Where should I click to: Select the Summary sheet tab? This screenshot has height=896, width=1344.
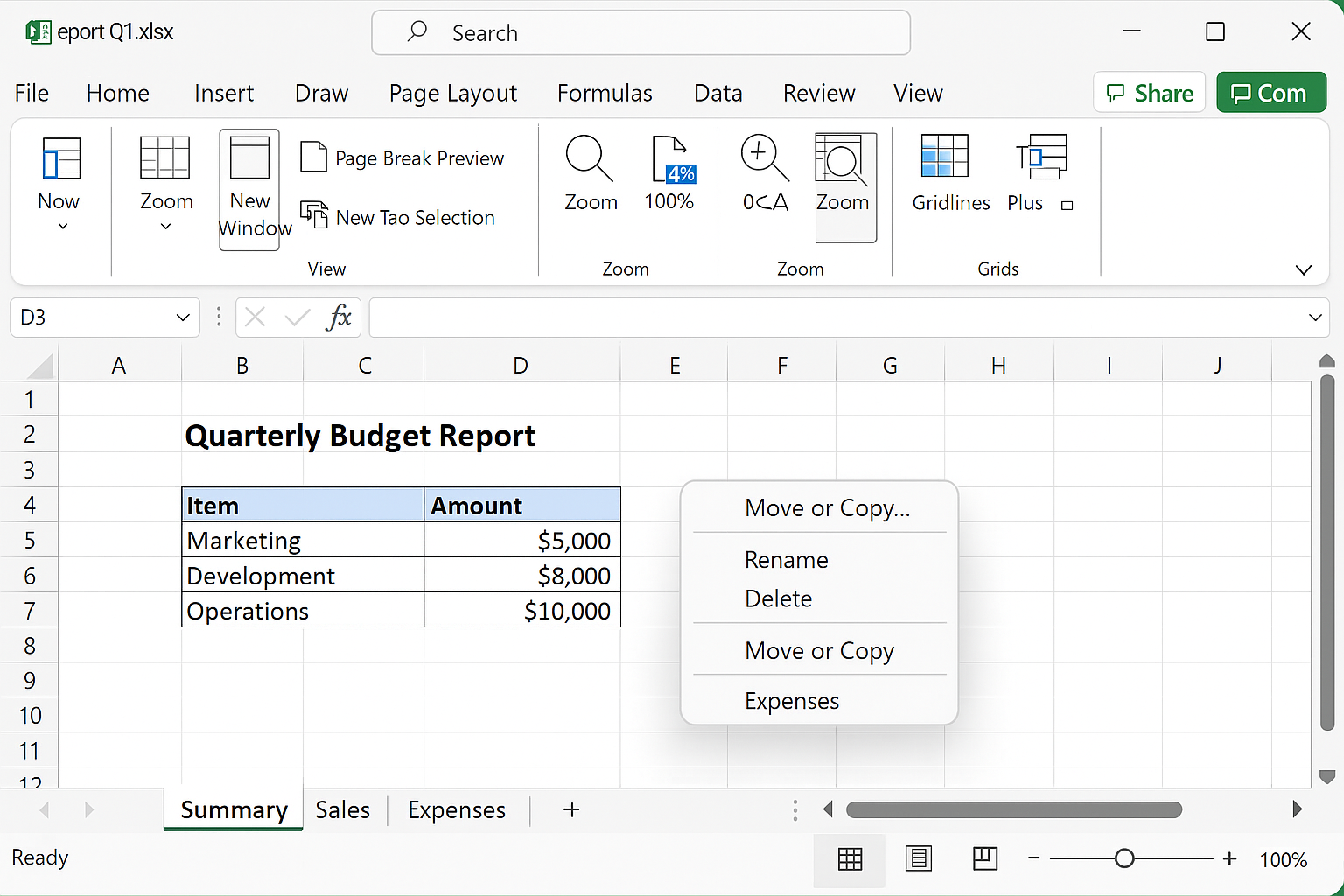(x=234, y=810)
